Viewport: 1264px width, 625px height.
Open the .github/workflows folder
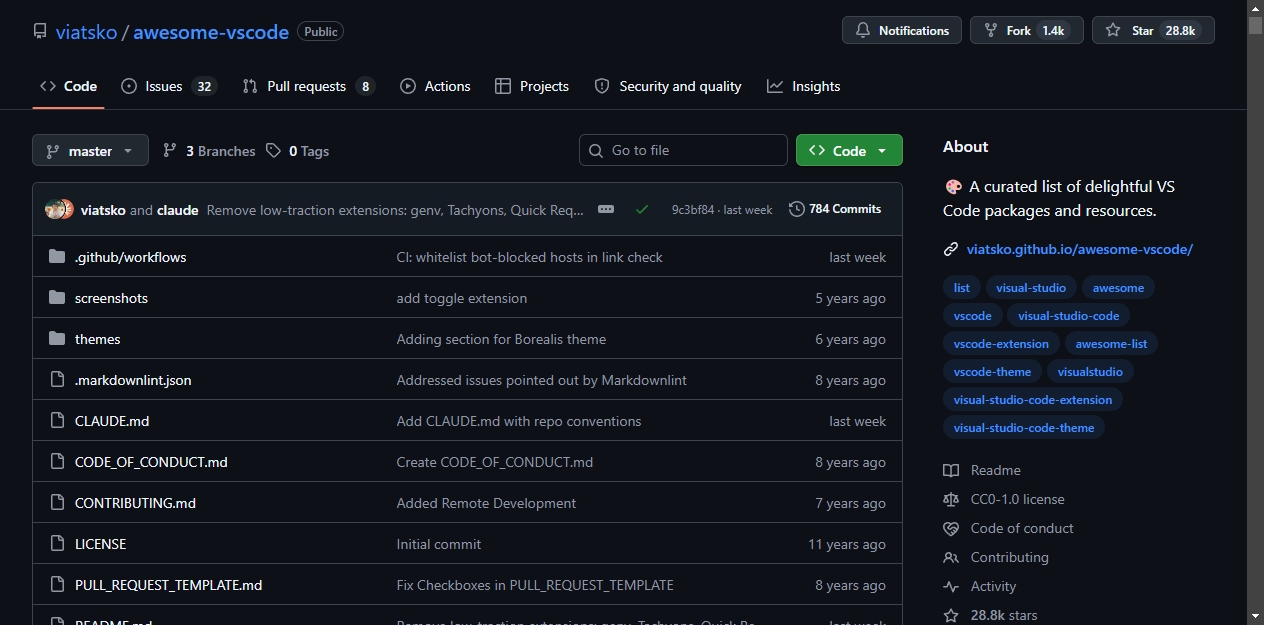[130, 257]
